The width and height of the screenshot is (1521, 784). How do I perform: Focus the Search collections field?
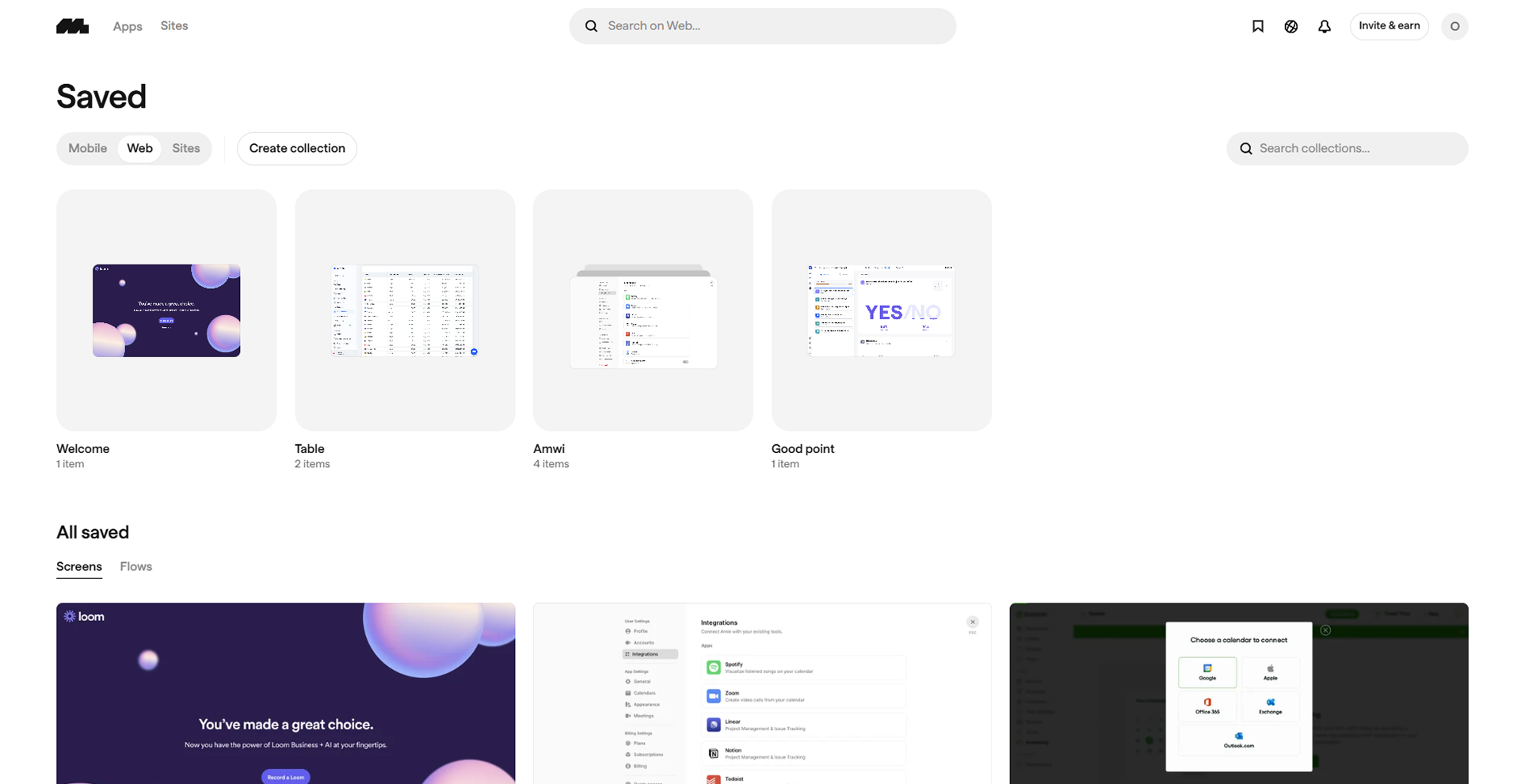tap(1347, 149)
